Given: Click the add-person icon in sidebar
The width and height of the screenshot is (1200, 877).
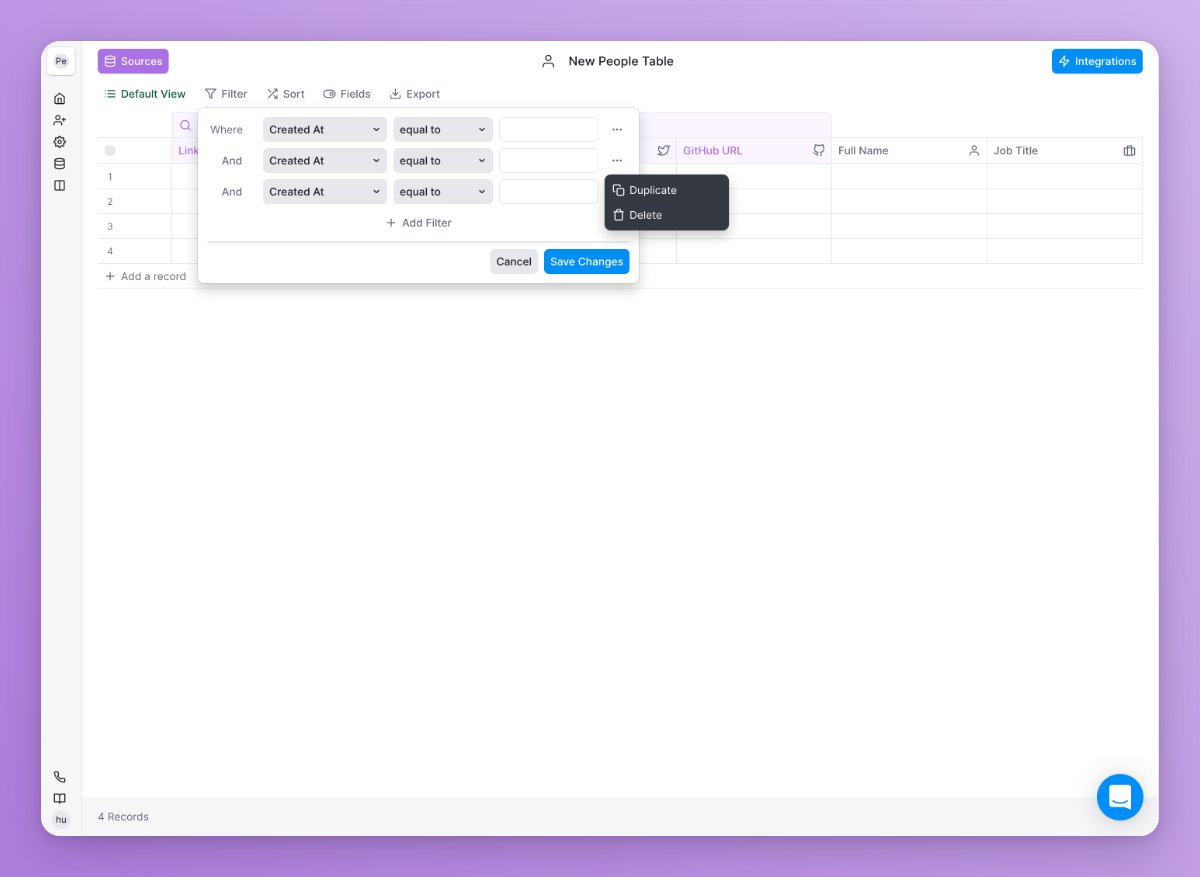Looking at the screenshot, I should pos(60,120).
